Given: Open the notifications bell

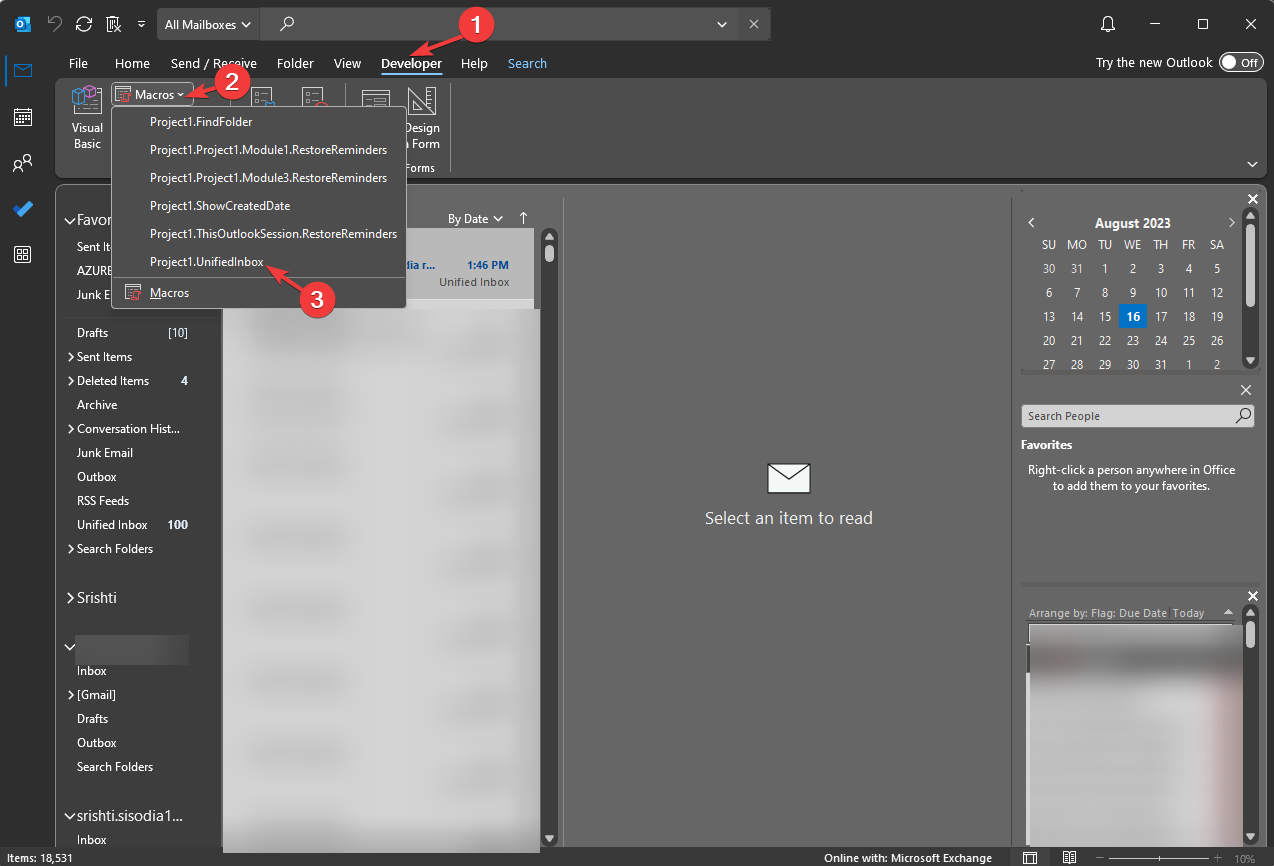Looking at the screenshot, I should click(1108, 24).
